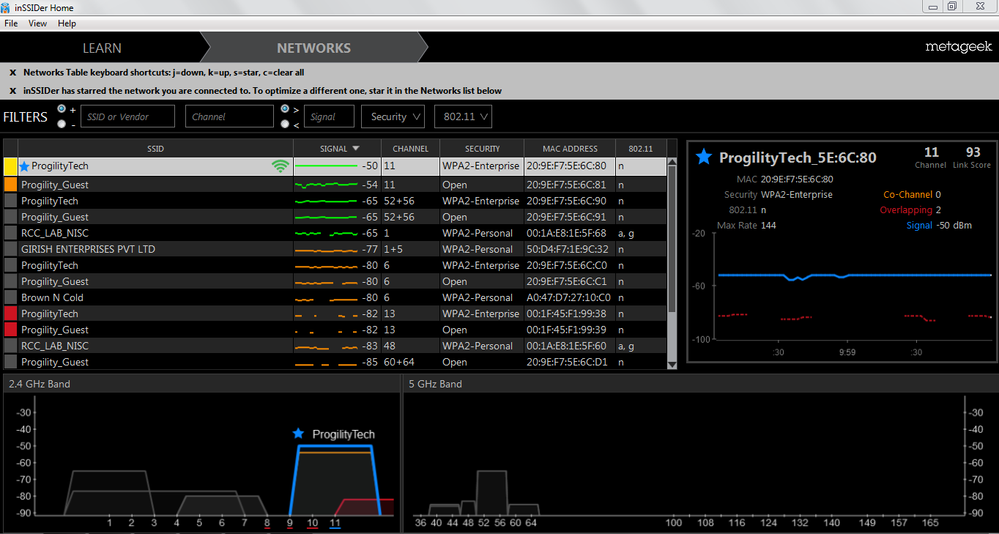Screen dimensions: 999x534
Task: Select the minus (exclude) SSID filter radio
Action: (x=61, y=124)
